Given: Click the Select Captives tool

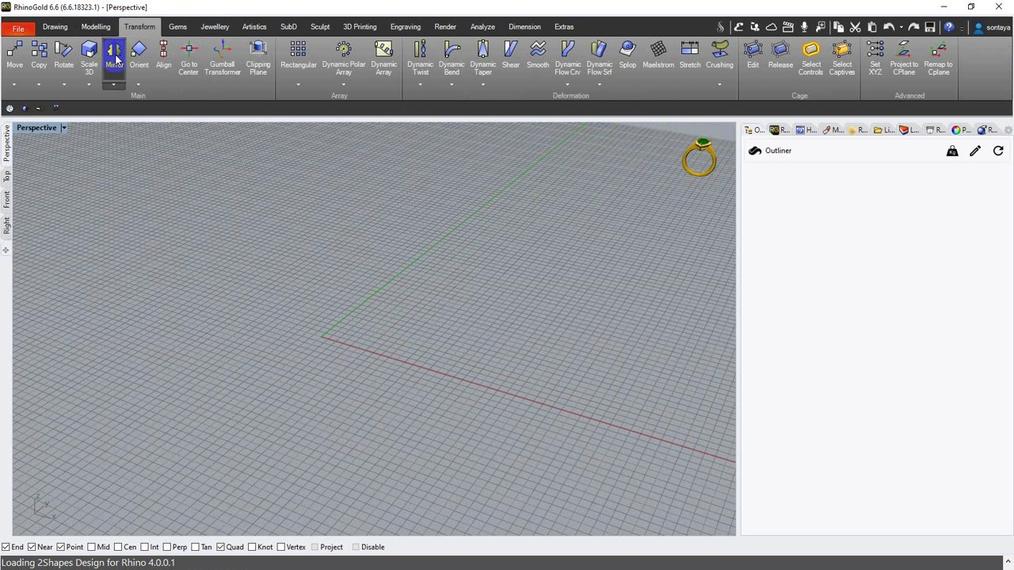Looking at the screenshot, I should click(x=842, y=58).
